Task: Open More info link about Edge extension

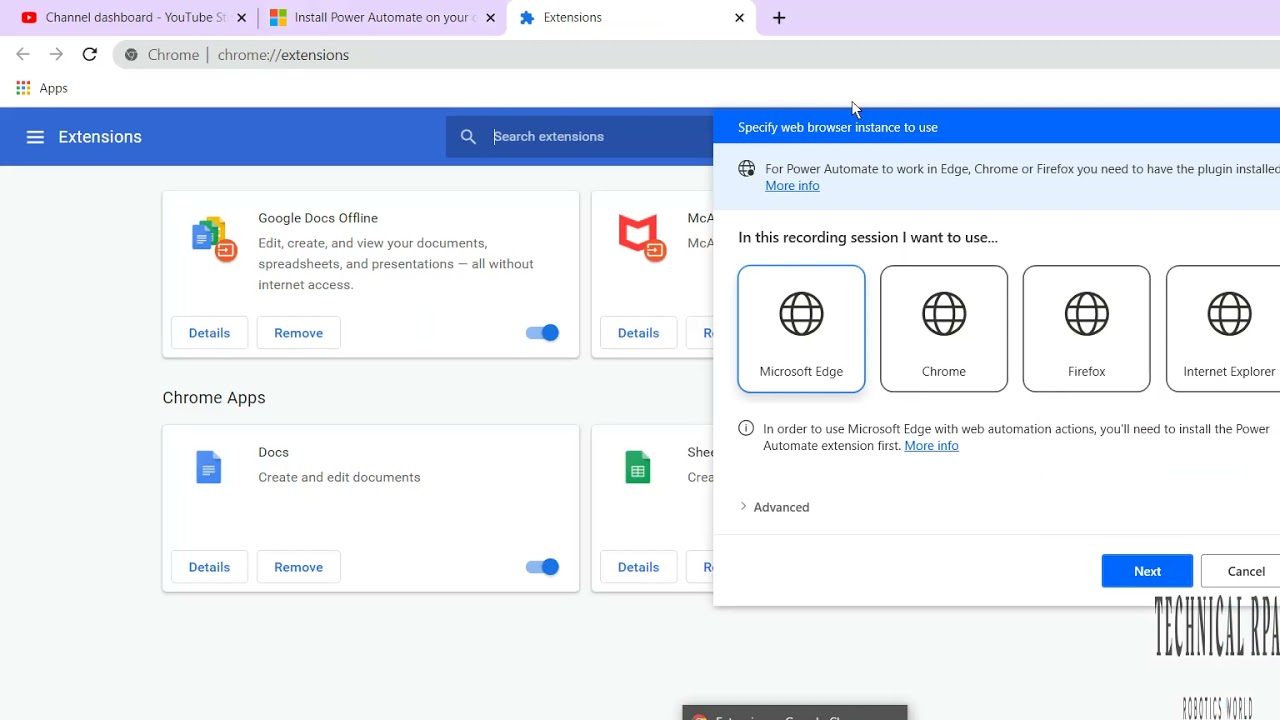Action: (x=931, y=446)
